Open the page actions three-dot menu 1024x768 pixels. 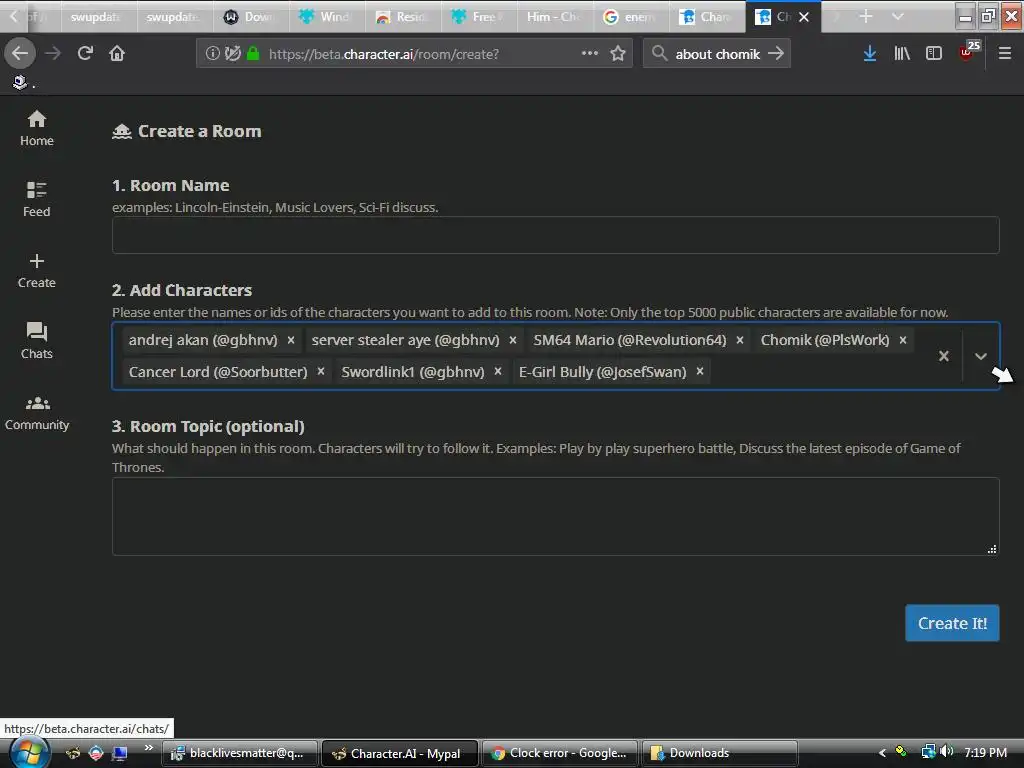click(590, 53)
